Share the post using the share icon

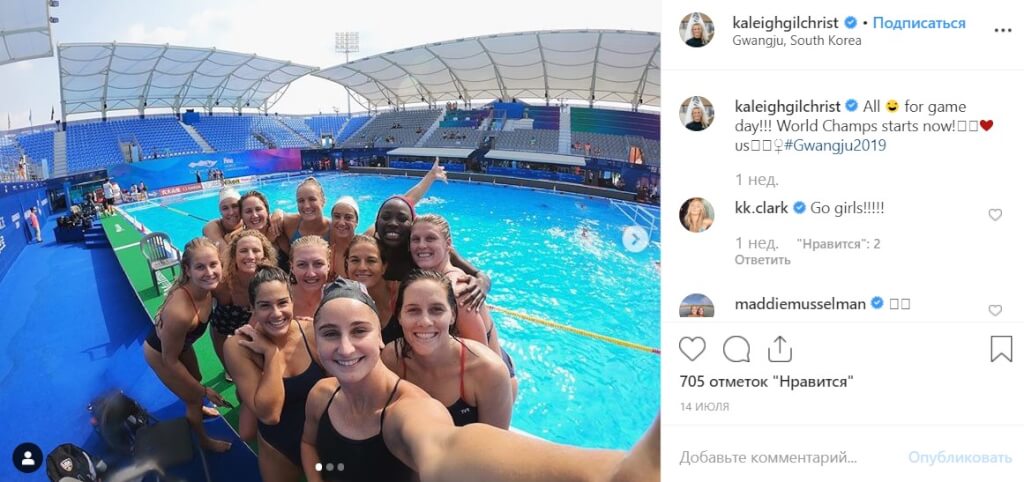click(x=780, y=349)
